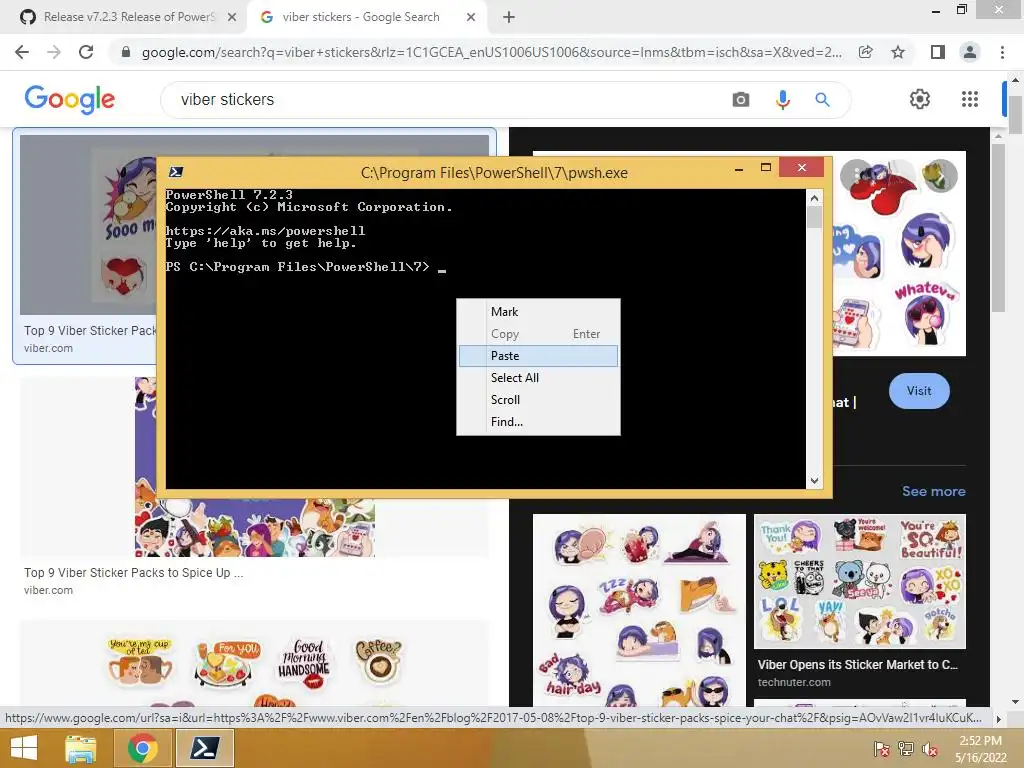Viewport: 1024px width, 768px height.
Task: Click the PowerShell console scroll-up arrow
Action: (x=814, y=198)
